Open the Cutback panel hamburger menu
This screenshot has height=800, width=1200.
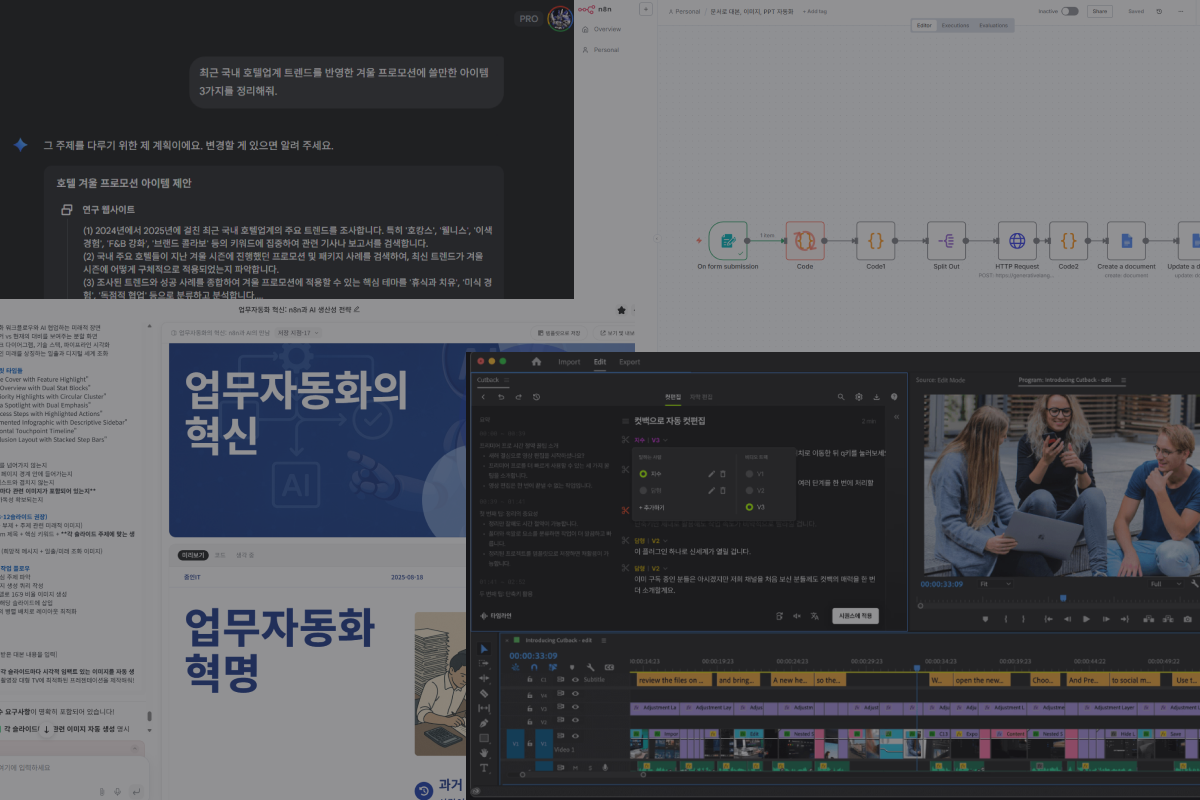coord(506,380)
